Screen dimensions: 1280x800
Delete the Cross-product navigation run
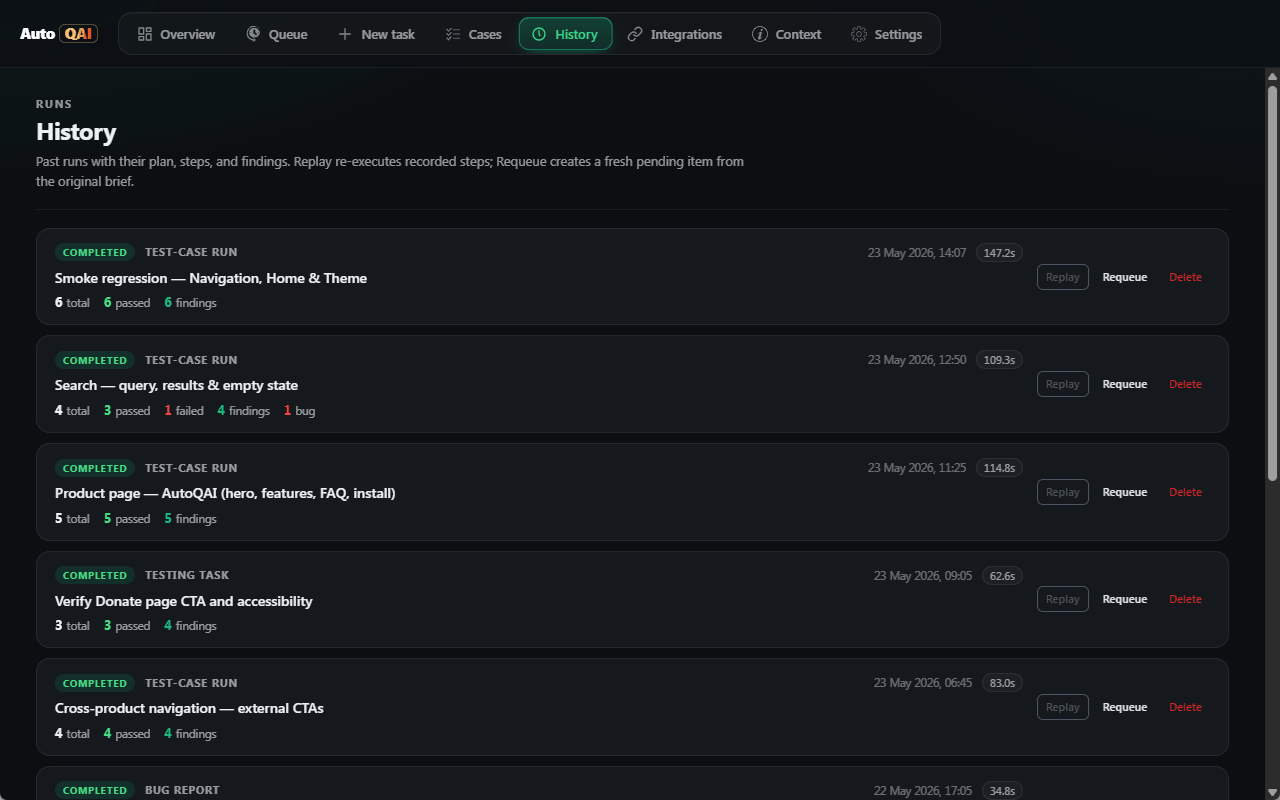click(1185, 707)
